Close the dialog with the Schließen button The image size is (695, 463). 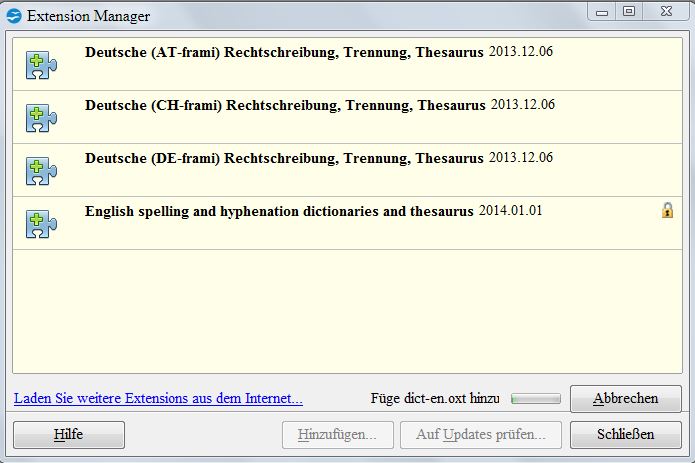(625, 435)
